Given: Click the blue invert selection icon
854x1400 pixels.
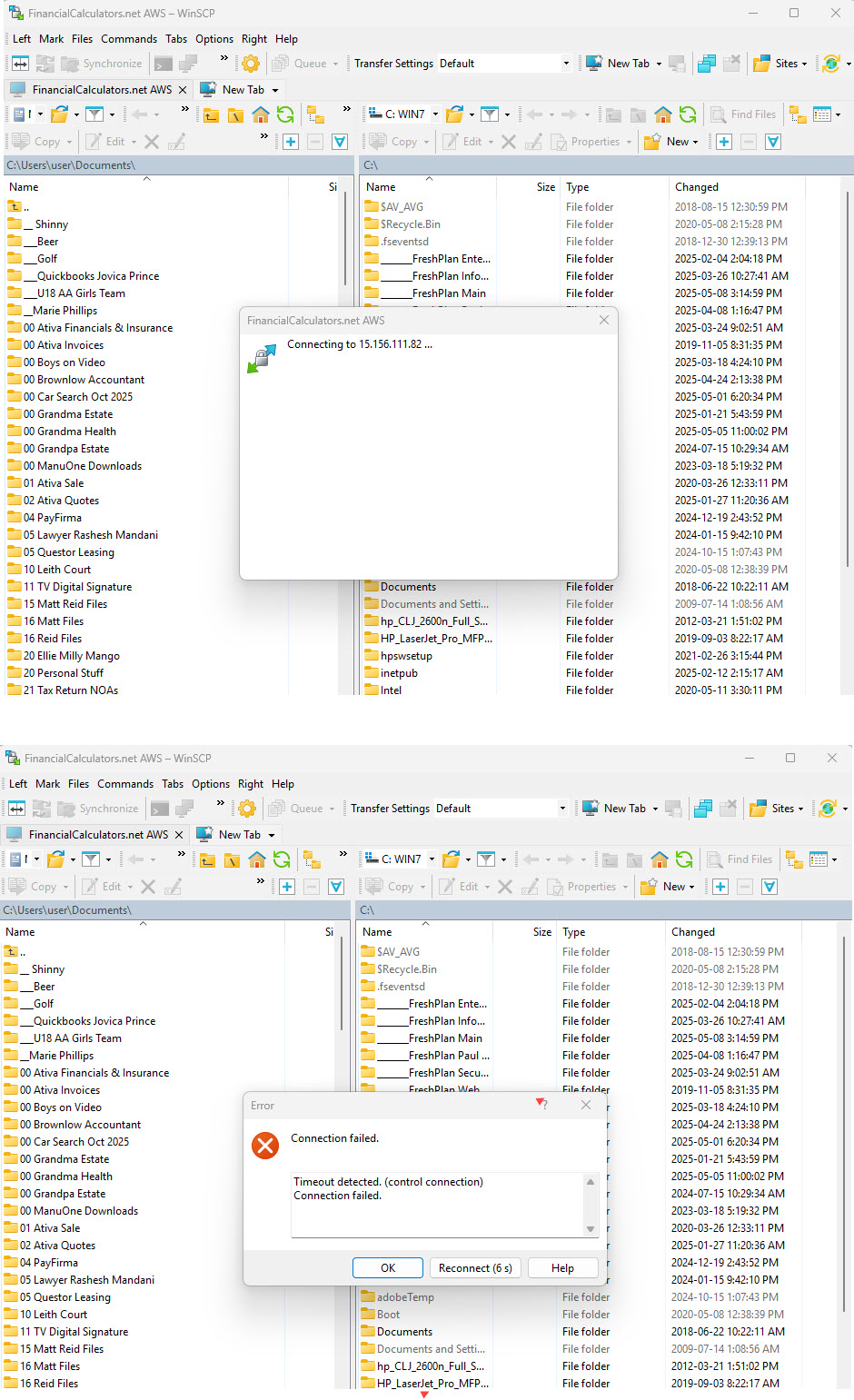Looking at the screenshot, I should (x=339, y=141).
